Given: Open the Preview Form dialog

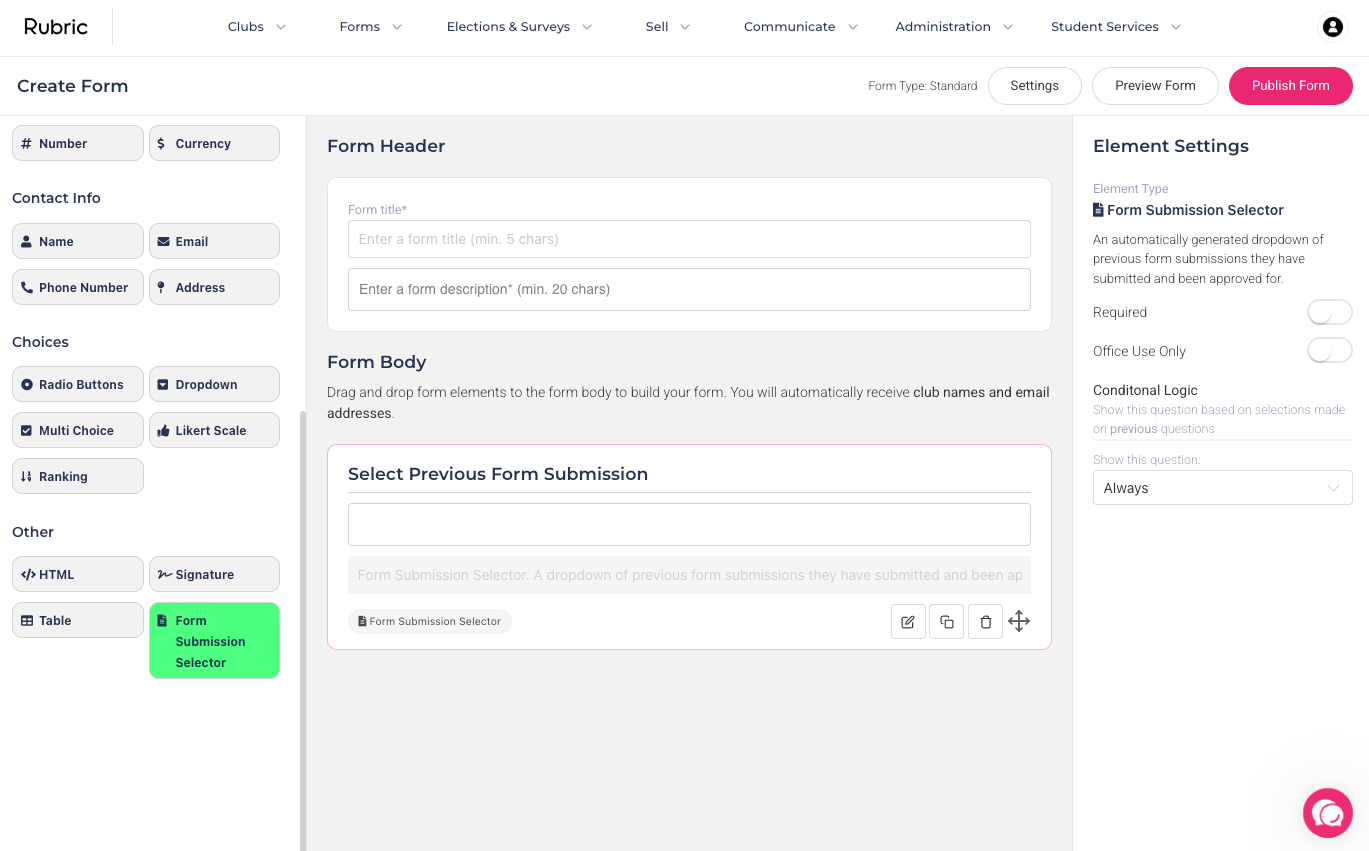Looking at the screenshot, I should click(1155, 86).
